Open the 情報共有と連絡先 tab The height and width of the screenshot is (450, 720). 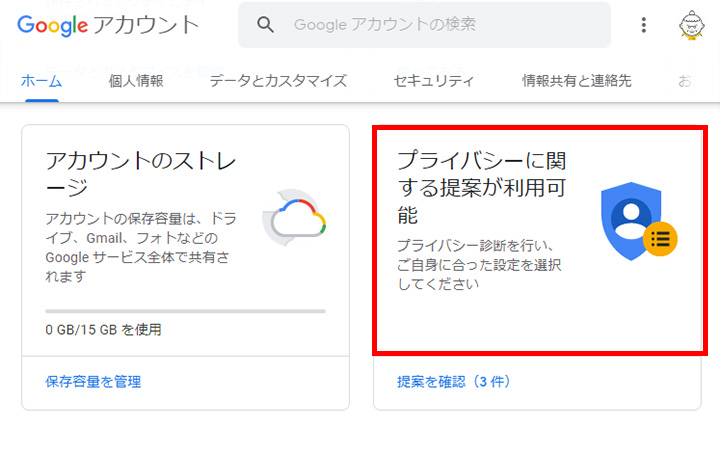point(577,81)
